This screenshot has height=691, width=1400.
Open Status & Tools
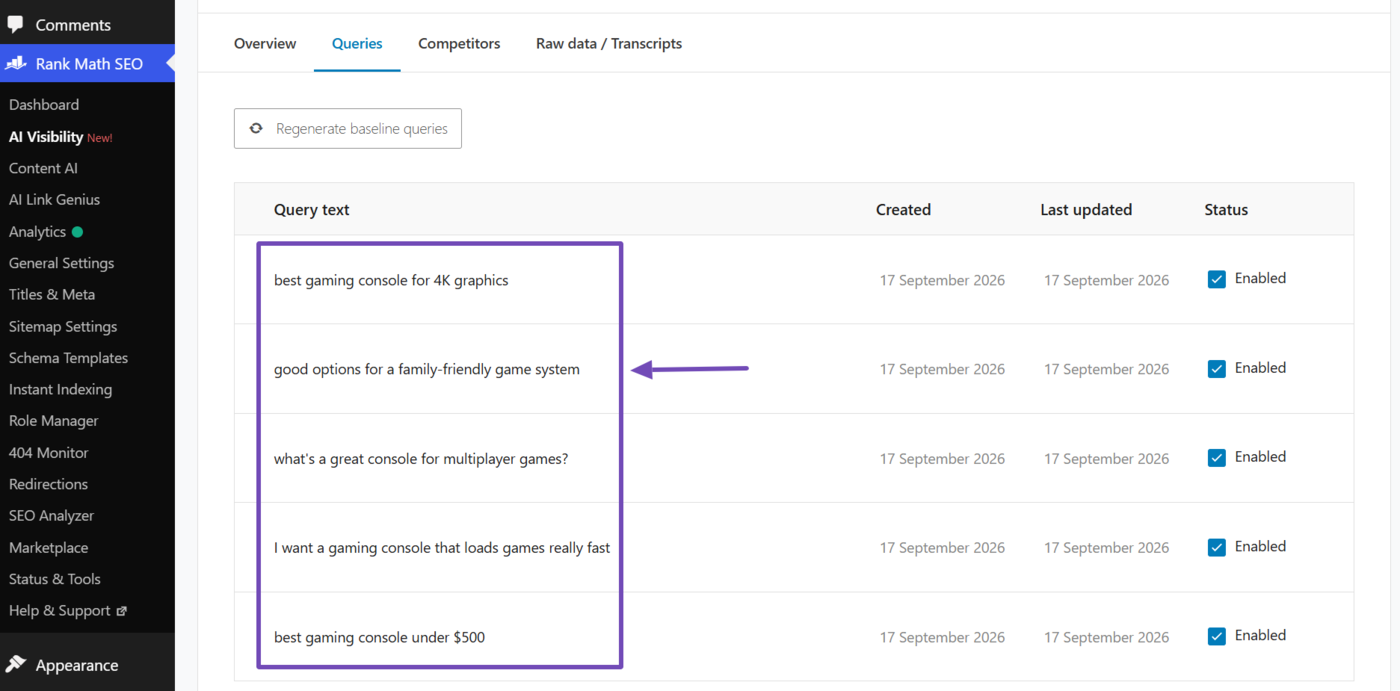(x=54, y=579)
